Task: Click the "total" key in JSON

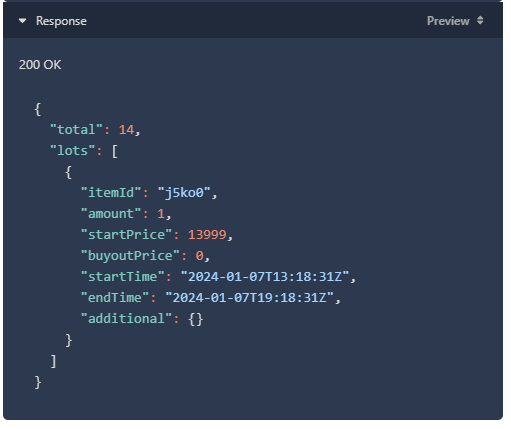Action: click(76, 130)
